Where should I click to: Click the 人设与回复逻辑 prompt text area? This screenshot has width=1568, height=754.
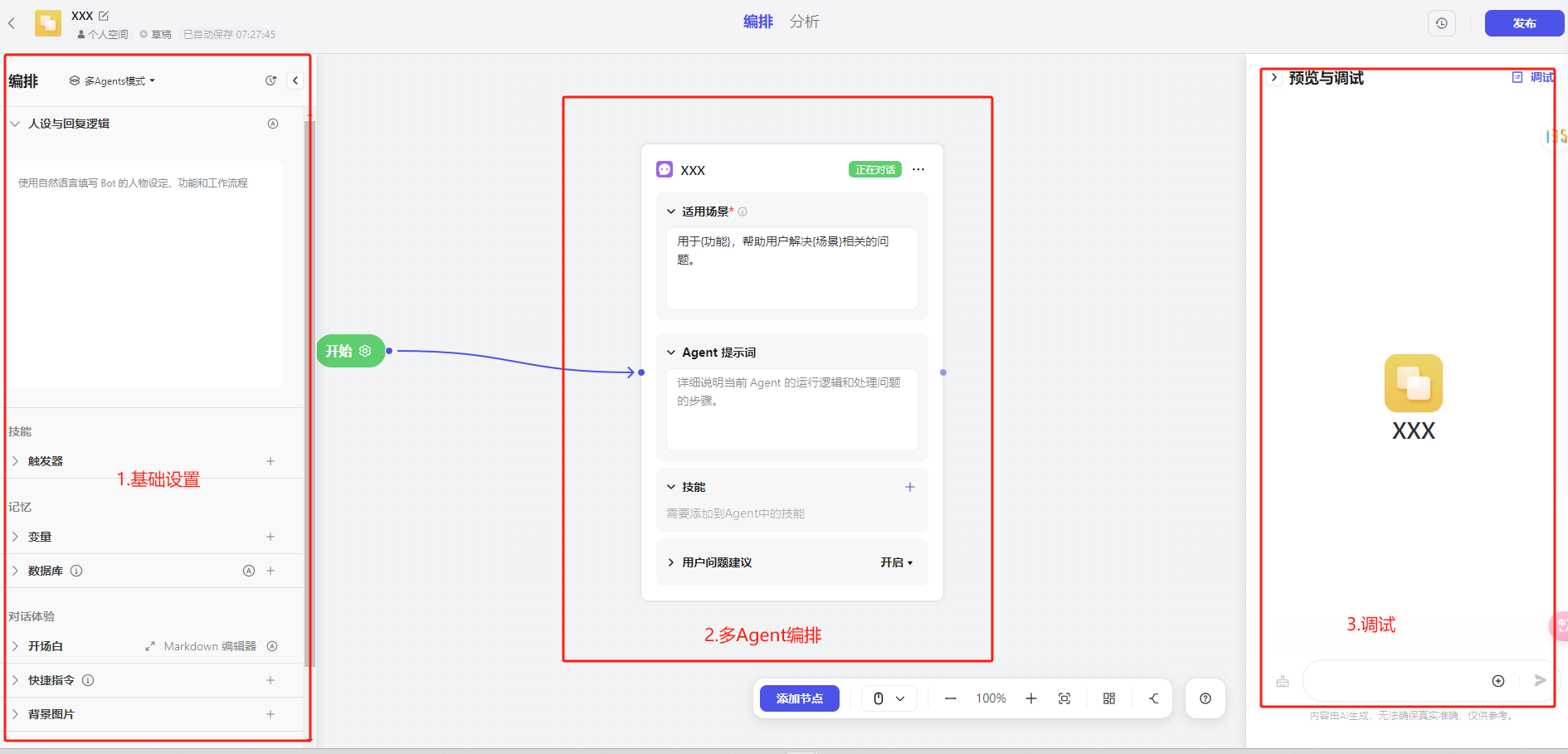click(146, 274)
